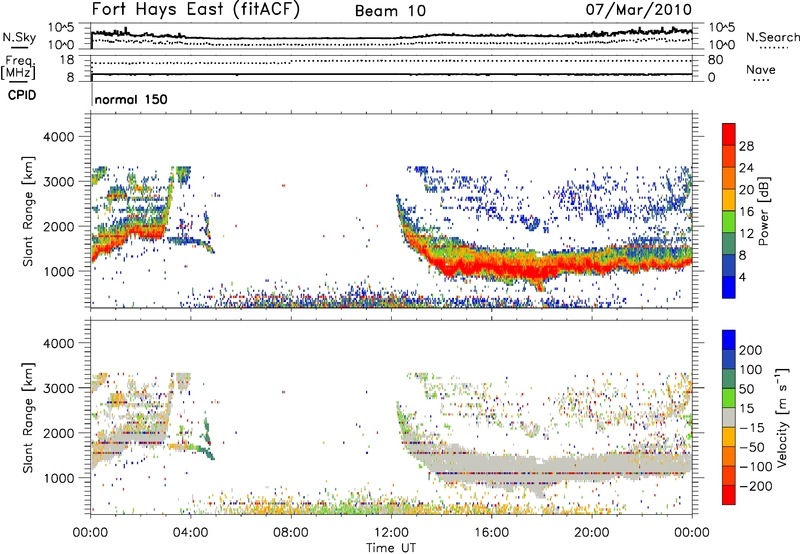The image size is (800, 554).
Task: Click the "28" label on the power scale
Action: 746,146
